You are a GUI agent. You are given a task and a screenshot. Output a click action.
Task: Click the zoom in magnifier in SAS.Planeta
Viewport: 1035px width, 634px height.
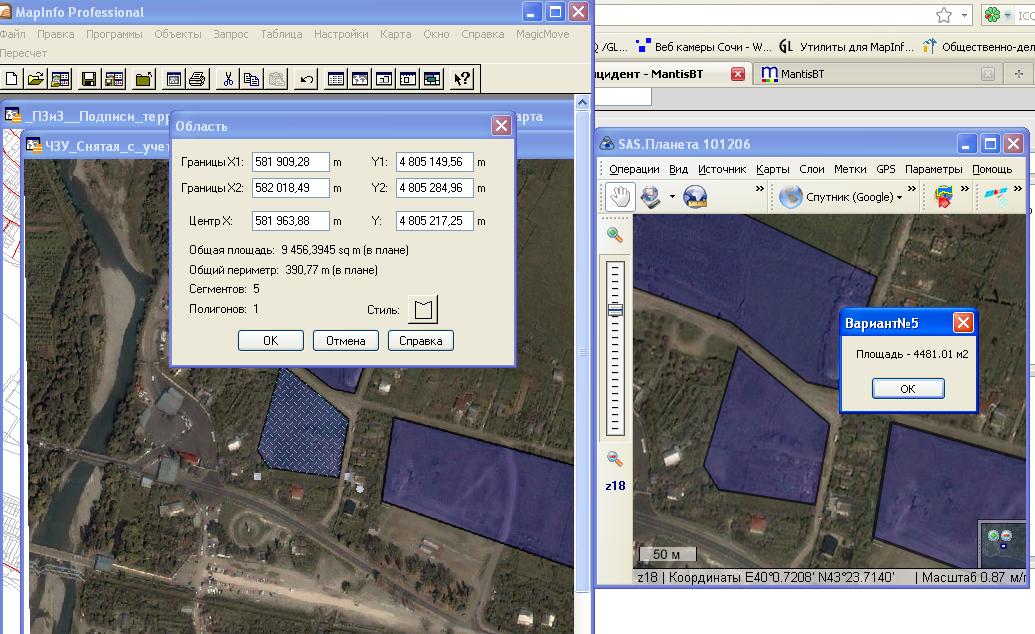[x=615, y=235]
